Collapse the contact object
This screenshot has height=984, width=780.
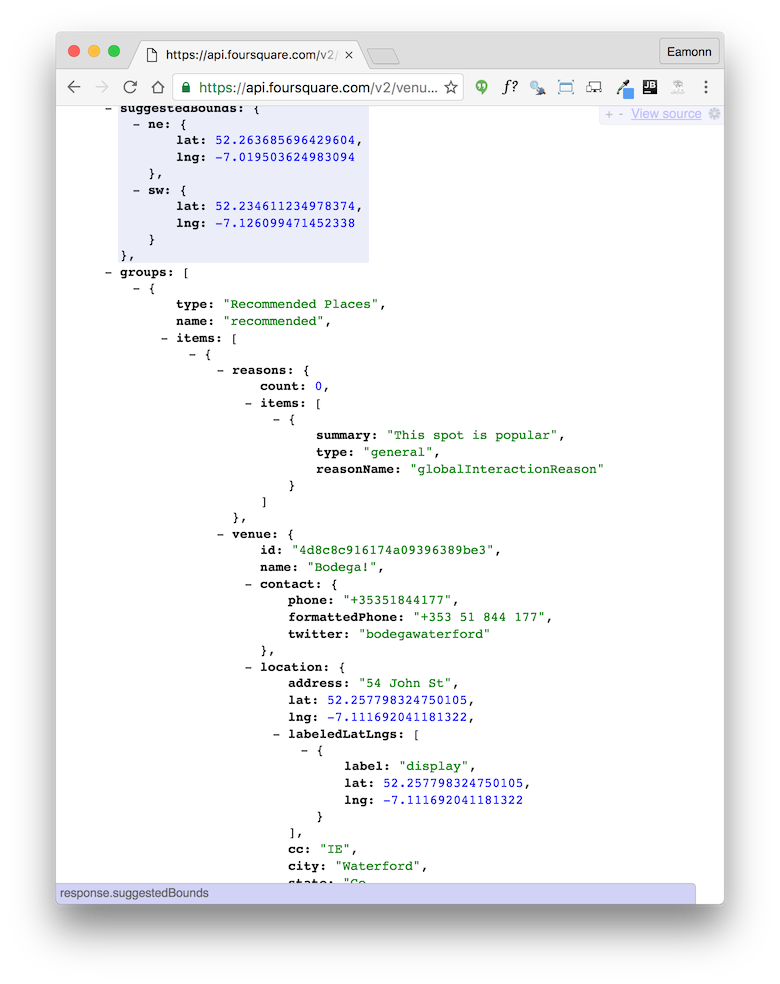[x=249, y=584]
